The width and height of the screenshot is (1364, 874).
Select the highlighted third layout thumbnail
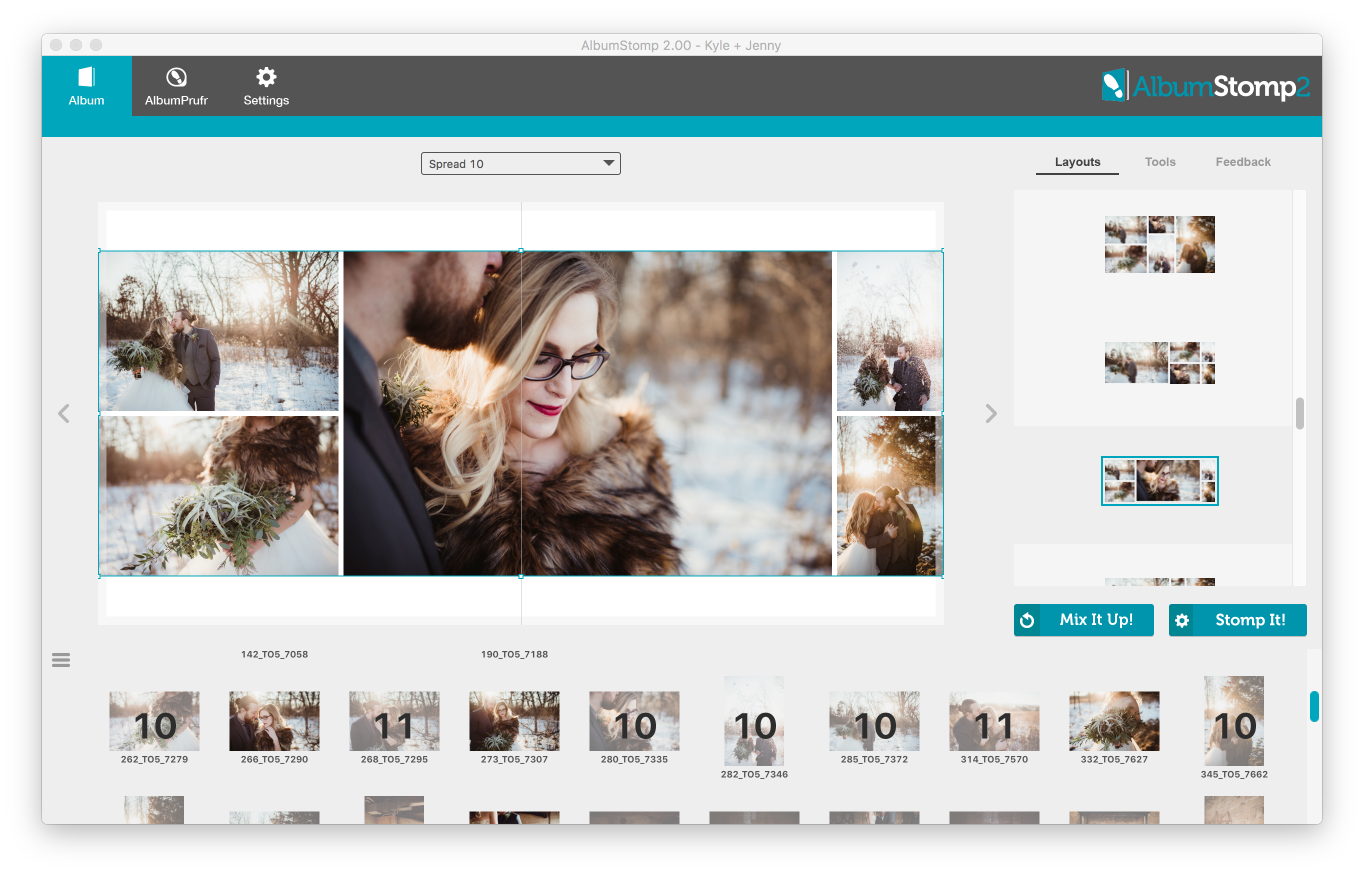click(x=1160, y=481)
